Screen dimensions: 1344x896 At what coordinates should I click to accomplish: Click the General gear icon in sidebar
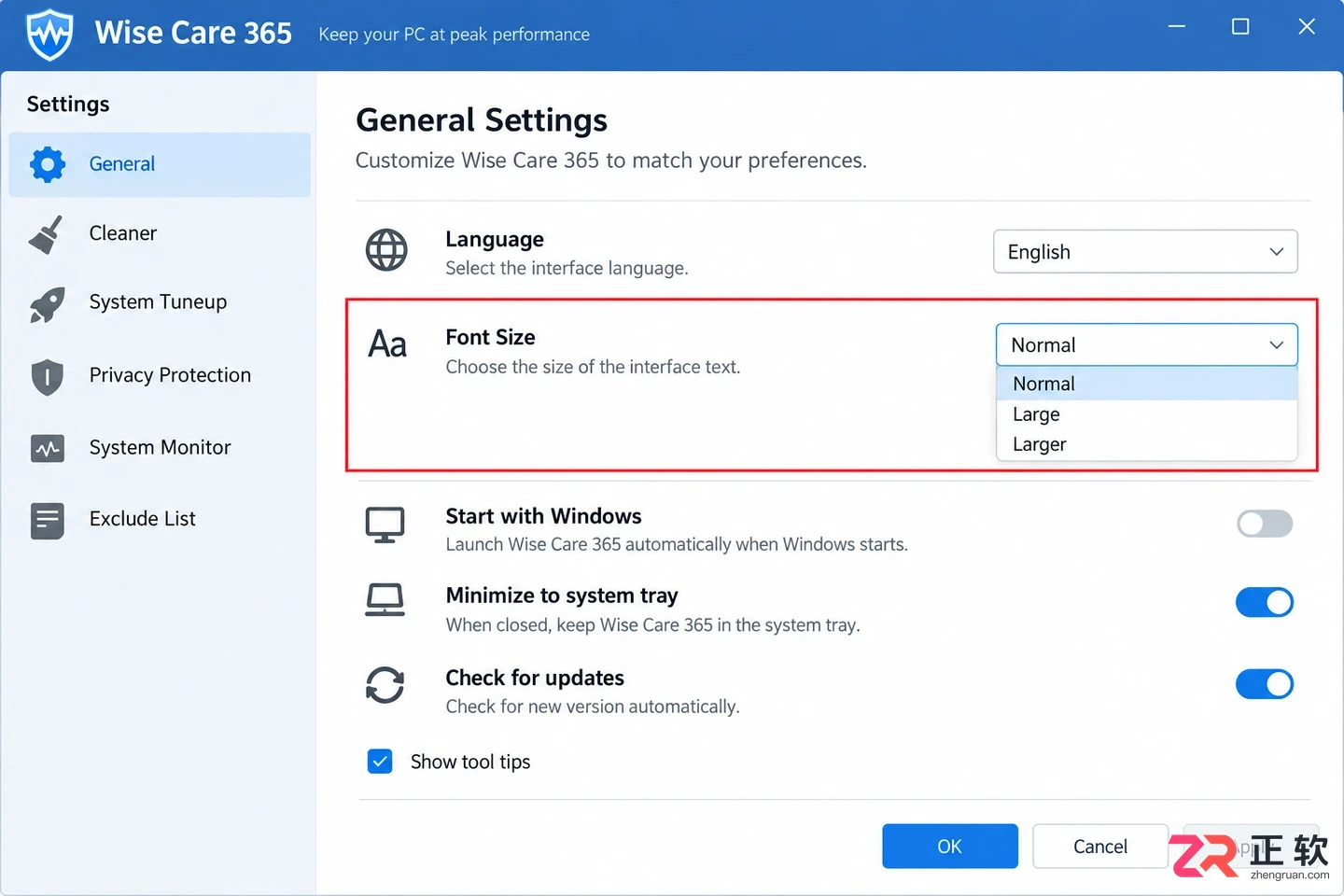pos(48,164)
